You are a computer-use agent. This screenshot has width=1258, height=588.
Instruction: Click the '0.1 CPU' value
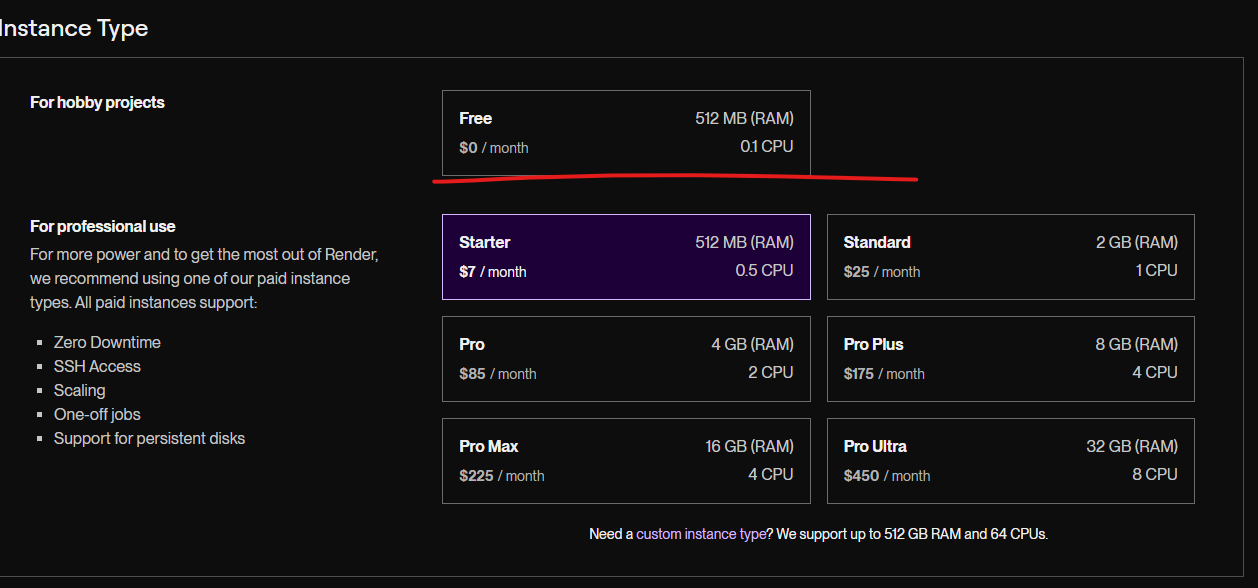pyautogui.click(x=767, y=146)
